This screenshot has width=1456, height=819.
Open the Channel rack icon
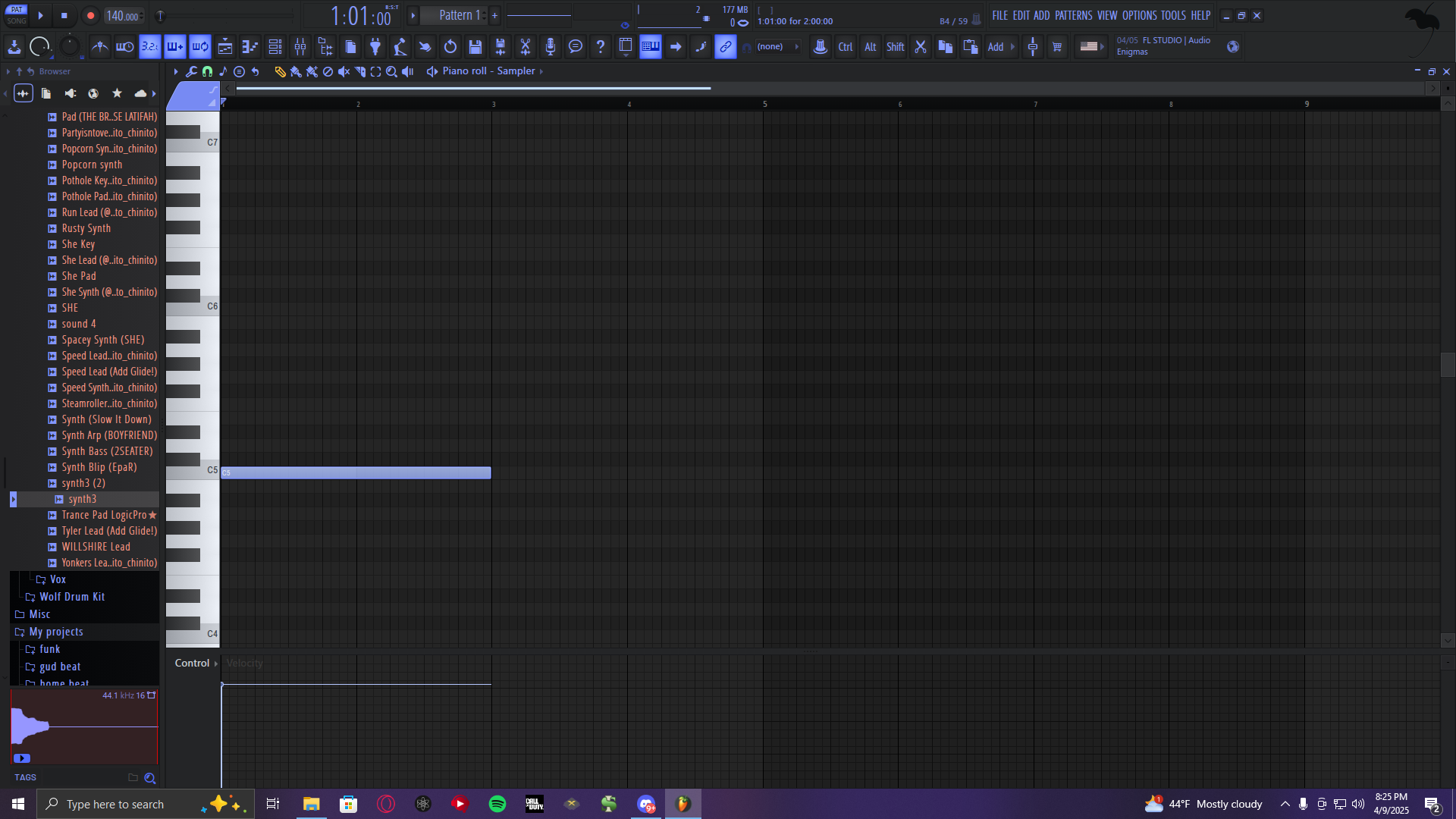click(275, 47)
